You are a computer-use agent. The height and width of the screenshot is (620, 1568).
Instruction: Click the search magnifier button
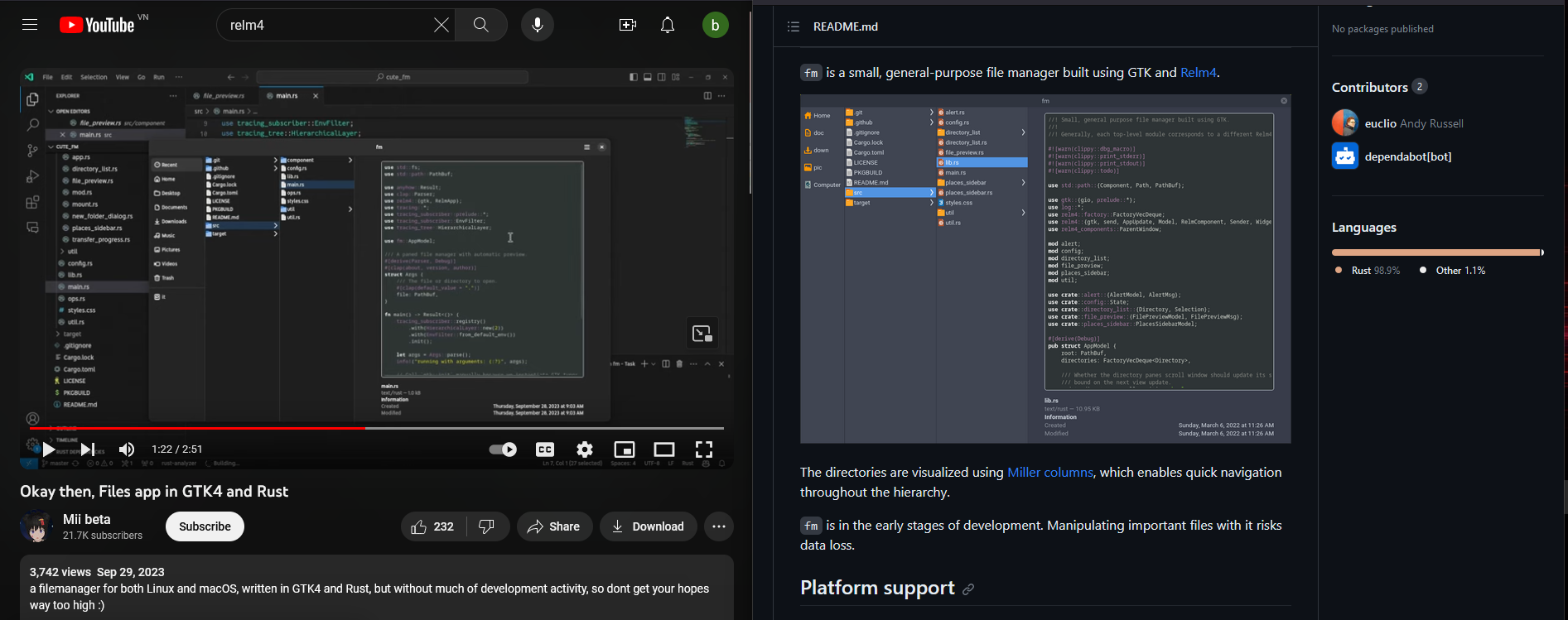pos(481,25)
